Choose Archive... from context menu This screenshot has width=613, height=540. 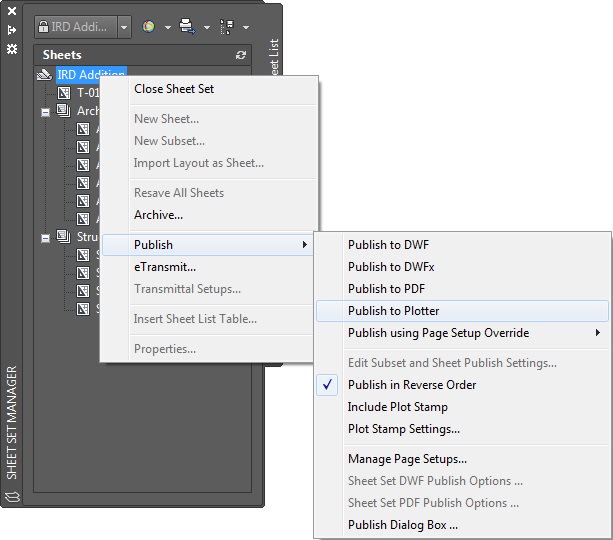(209, 215)
